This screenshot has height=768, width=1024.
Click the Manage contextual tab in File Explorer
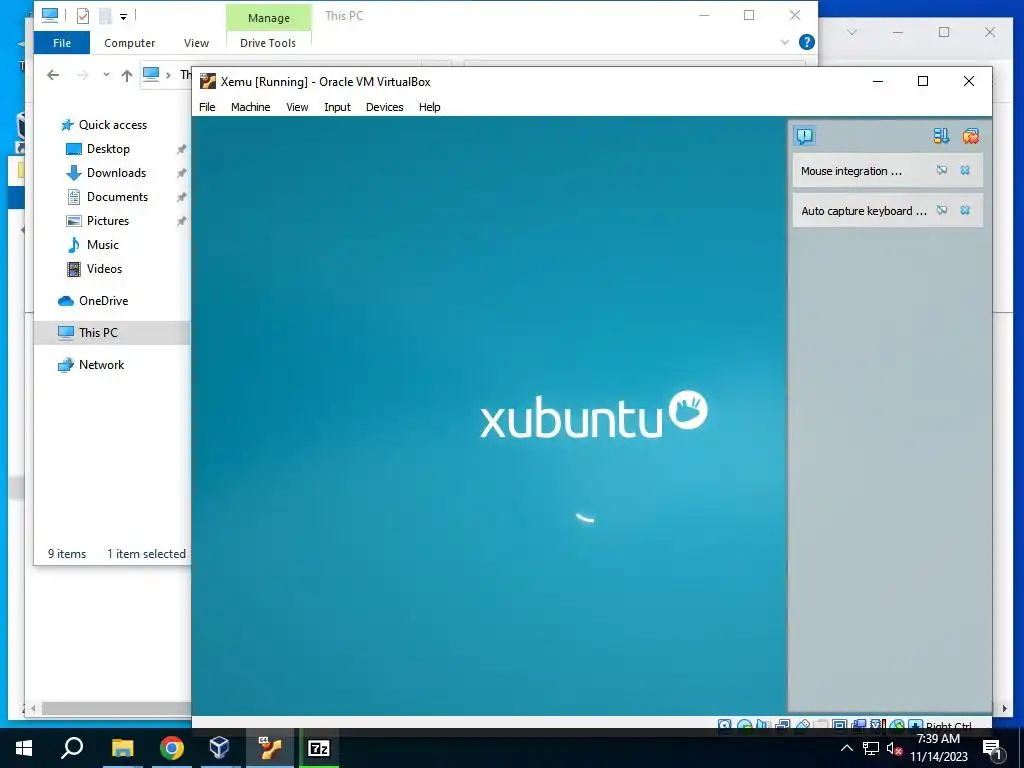click(268, 18)
